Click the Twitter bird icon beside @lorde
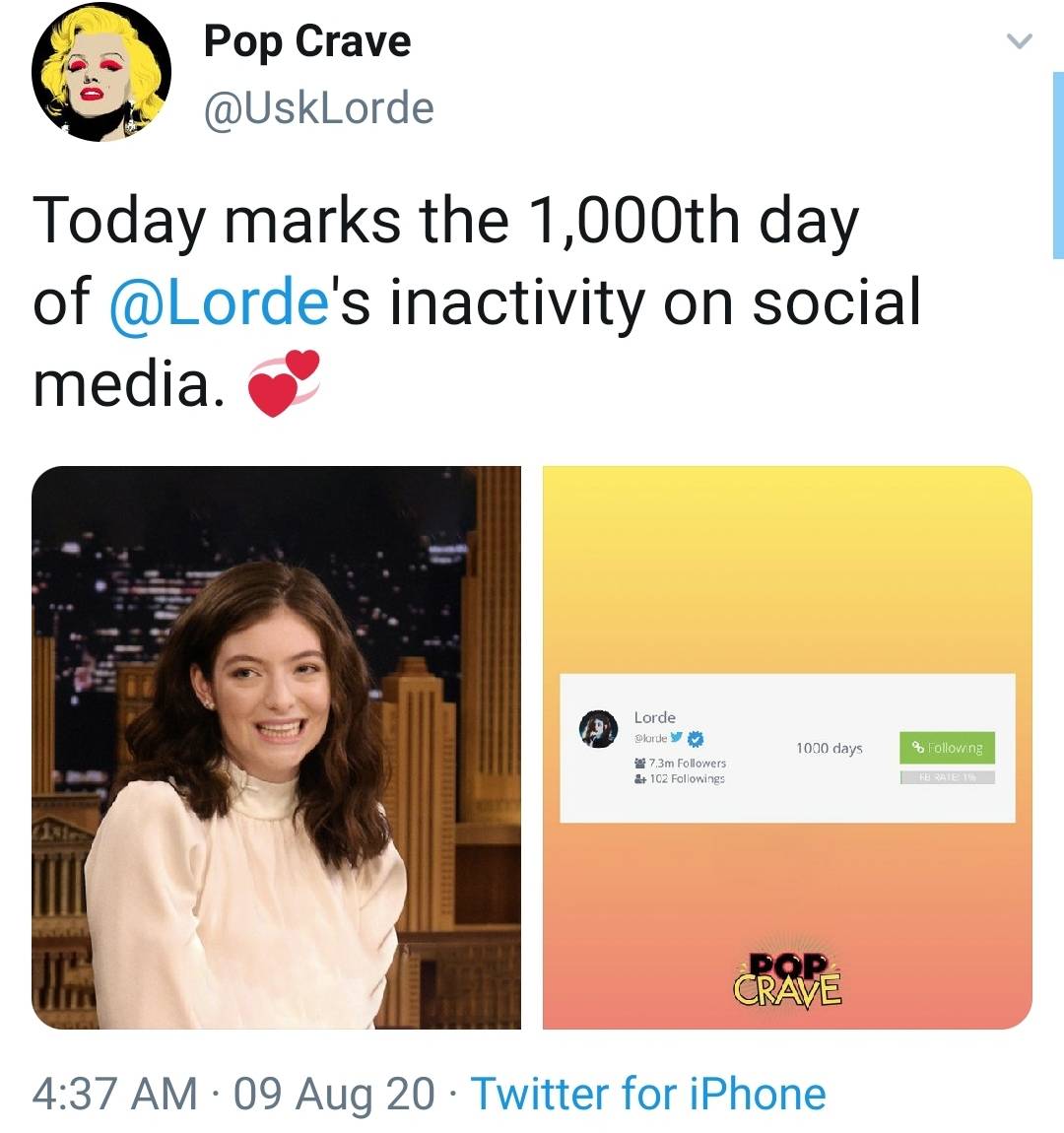The image size is (1064, 1133). tap(675, 737)
